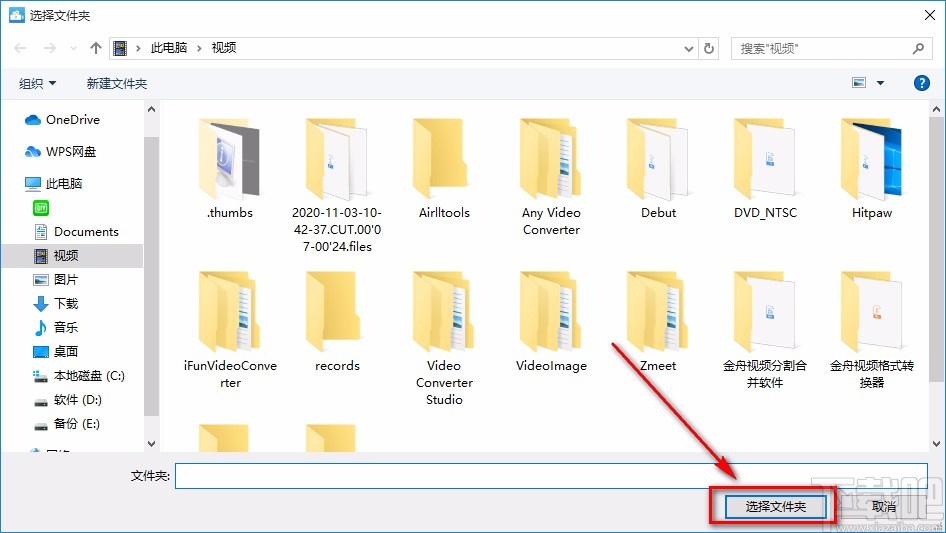Select 此电脑 in the navigation tree
Viewport: 946px width, 533px height.
point(54,184)
